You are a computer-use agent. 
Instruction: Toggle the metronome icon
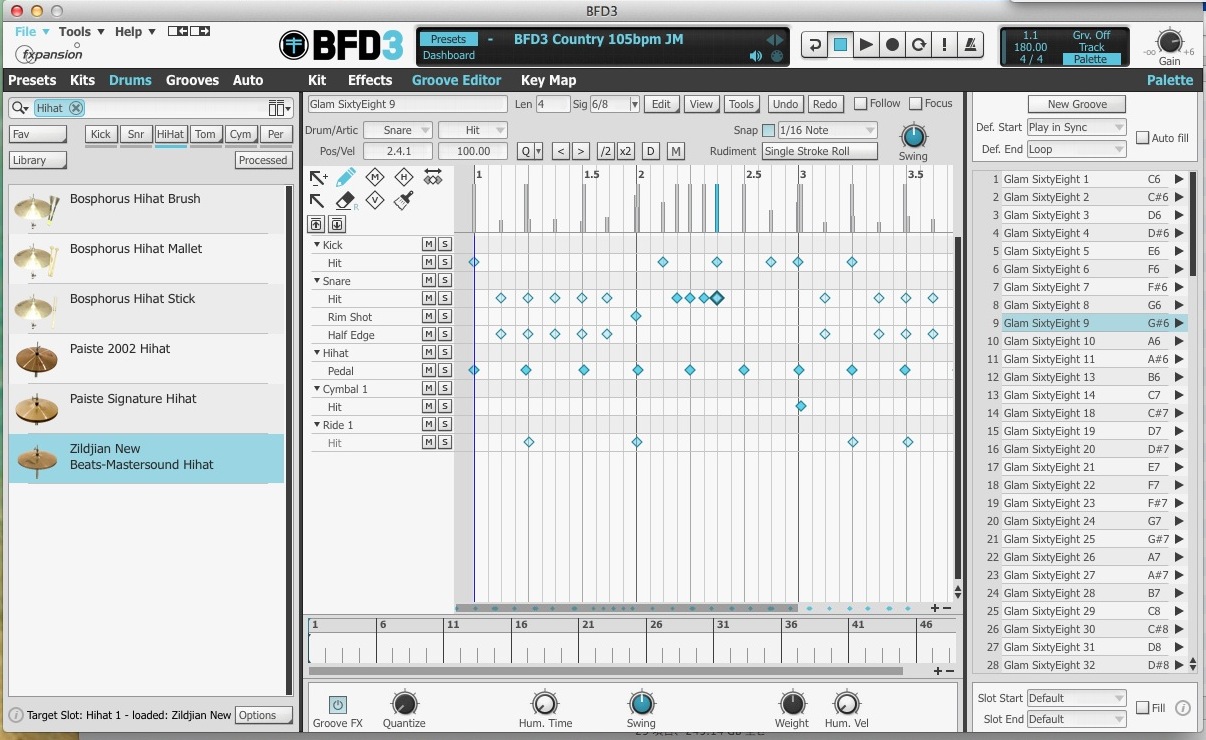pyautogui.click(x=969, y=45)
